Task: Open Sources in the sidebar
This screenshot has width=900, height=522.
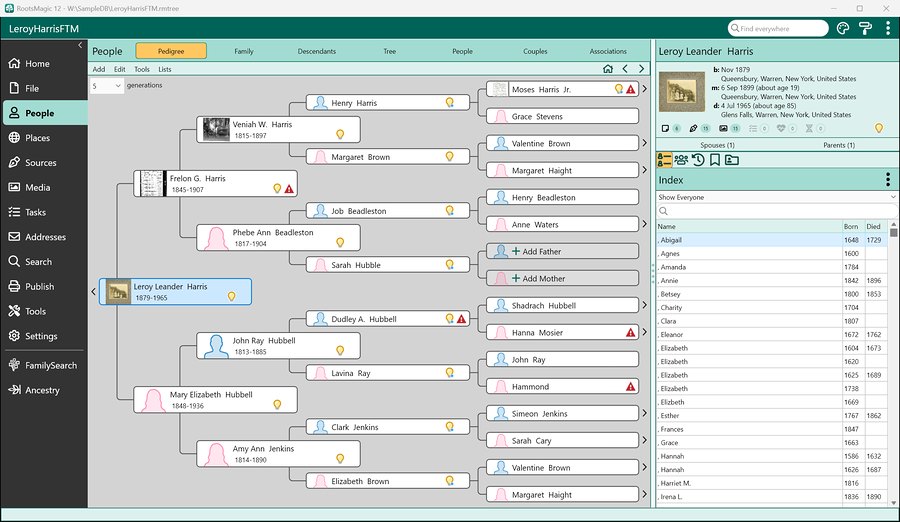Action: point(45,163)
